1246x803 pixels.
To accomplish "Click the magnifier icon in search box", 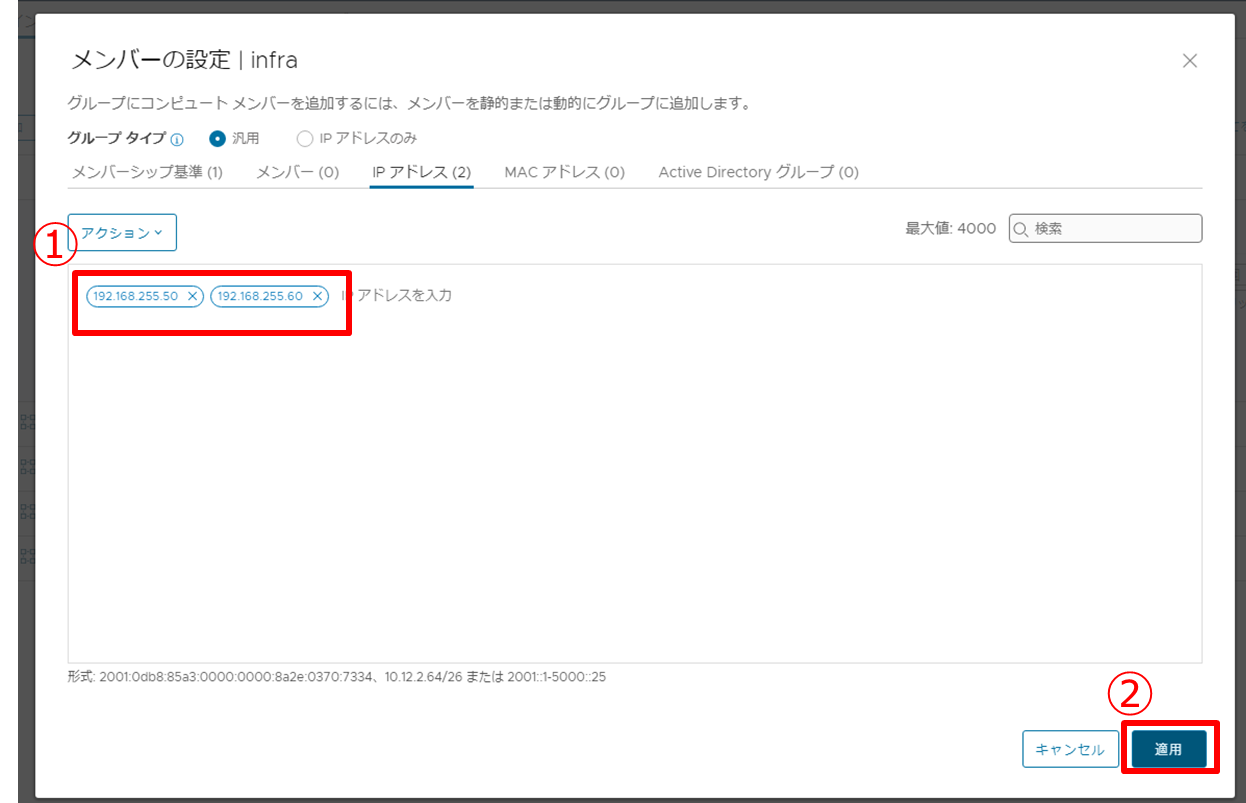I will pyautogui.click(x=1021, y=229).
